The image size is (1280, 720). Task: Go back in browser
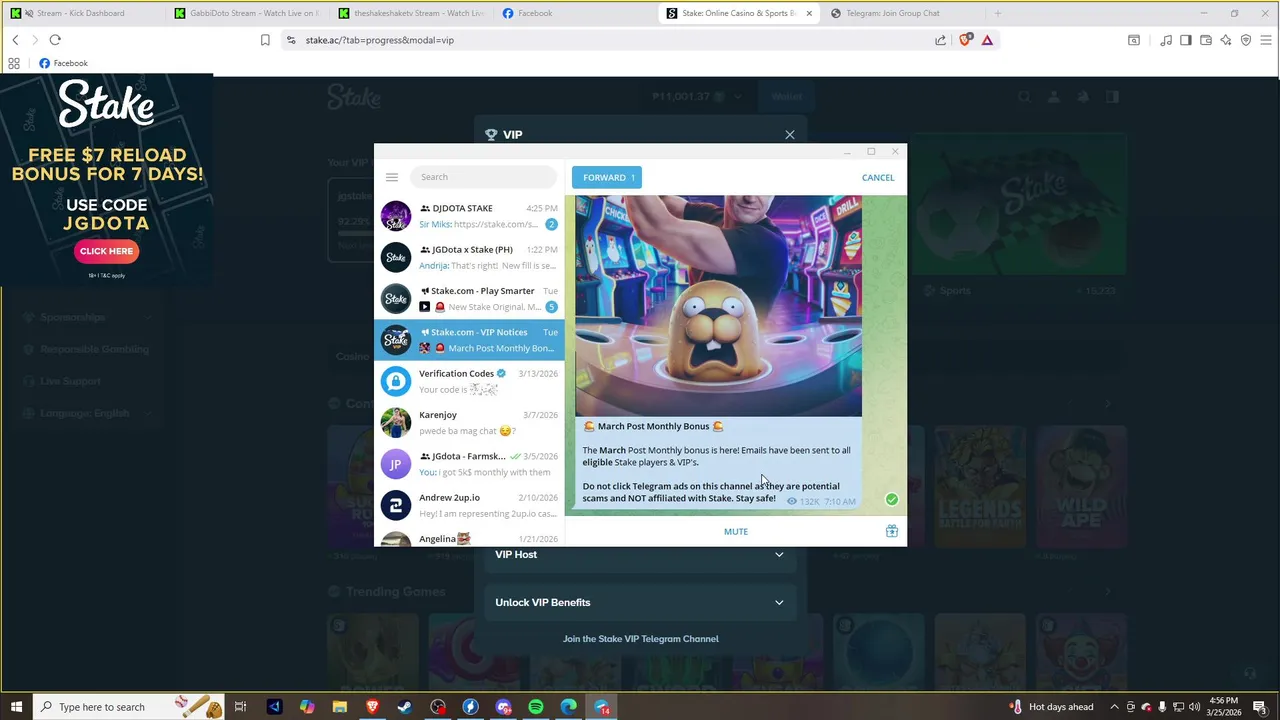pyautogui.click(x=15, y=40)
